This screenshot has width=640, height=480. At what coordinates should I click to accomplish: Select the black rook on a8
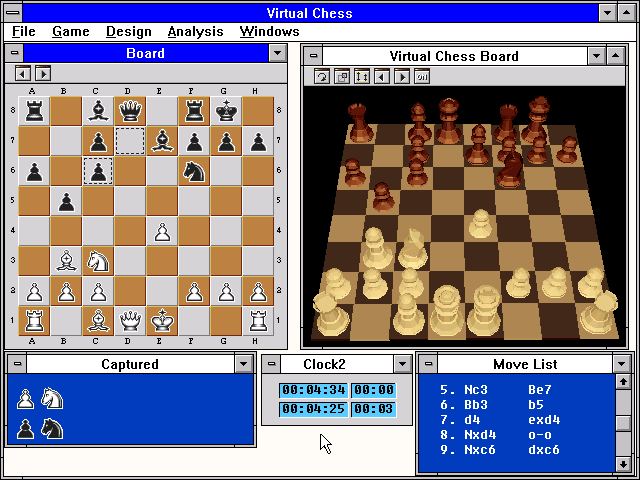[x=34, y=111]
